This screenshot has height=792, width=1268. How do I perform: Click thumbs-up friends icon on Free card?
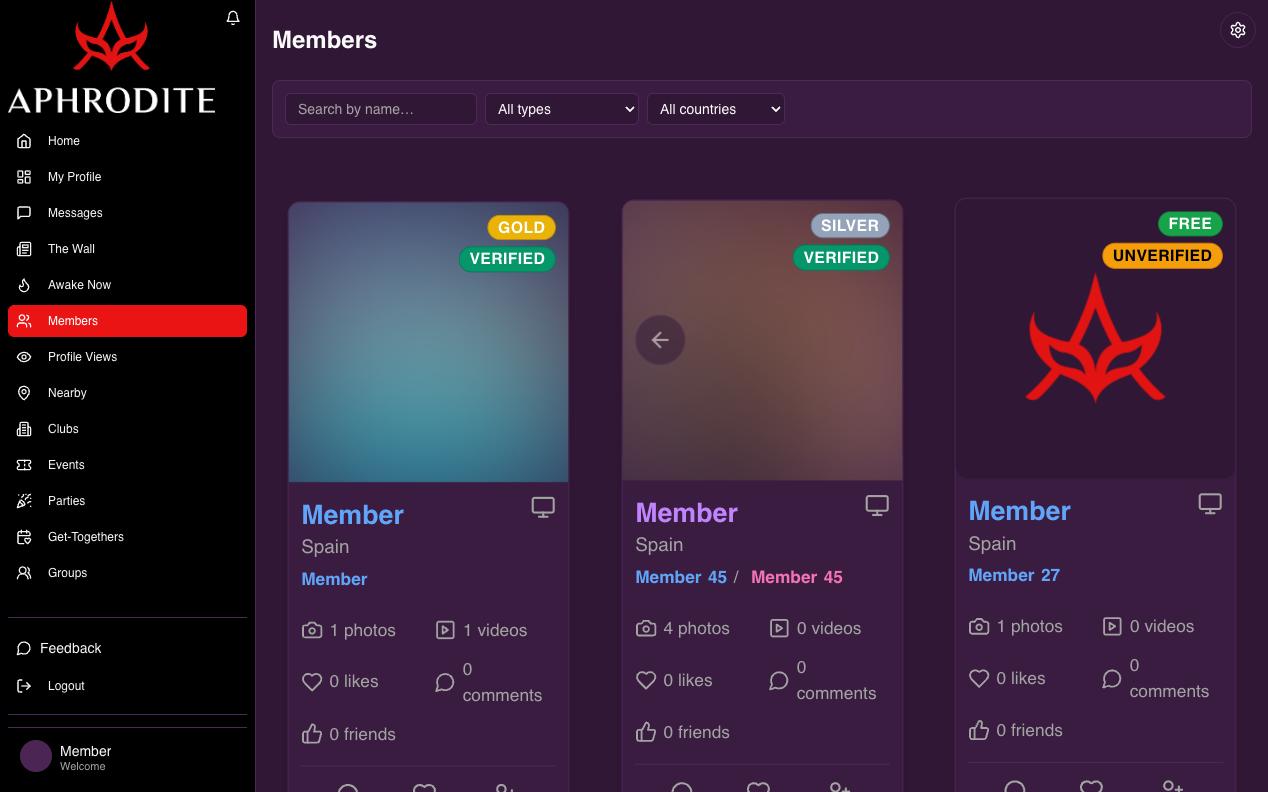(x=979, y=730)
